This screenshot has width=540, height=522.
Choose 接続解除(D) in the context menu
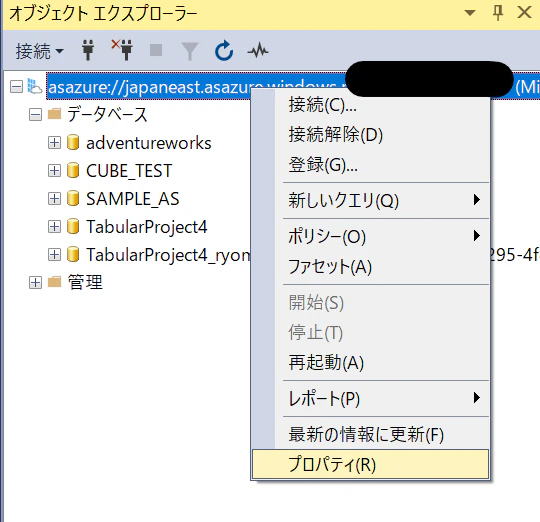336,134
